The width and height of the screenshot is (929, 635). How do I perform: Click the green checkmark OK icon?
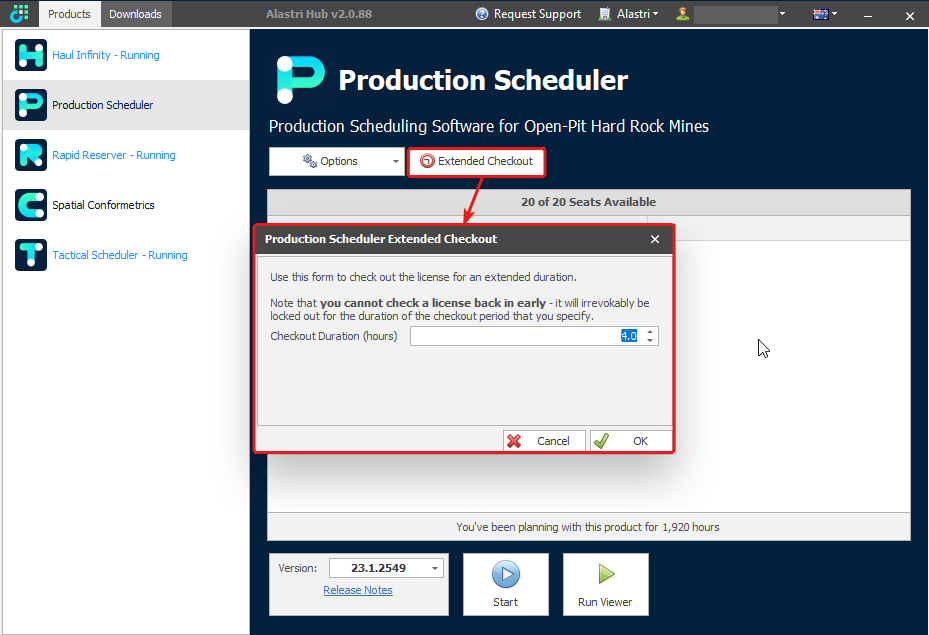coord(601,441)
